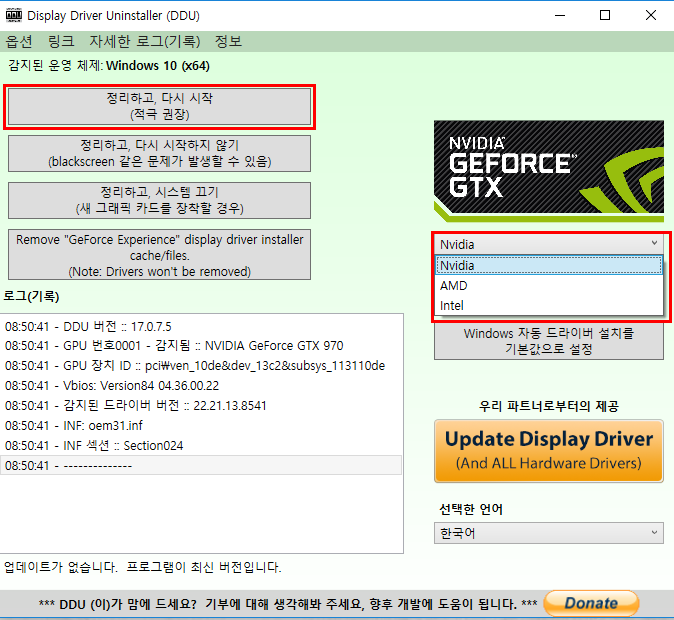
Task: Select Nvidia from the vendor list
Action: pos(549,265)
